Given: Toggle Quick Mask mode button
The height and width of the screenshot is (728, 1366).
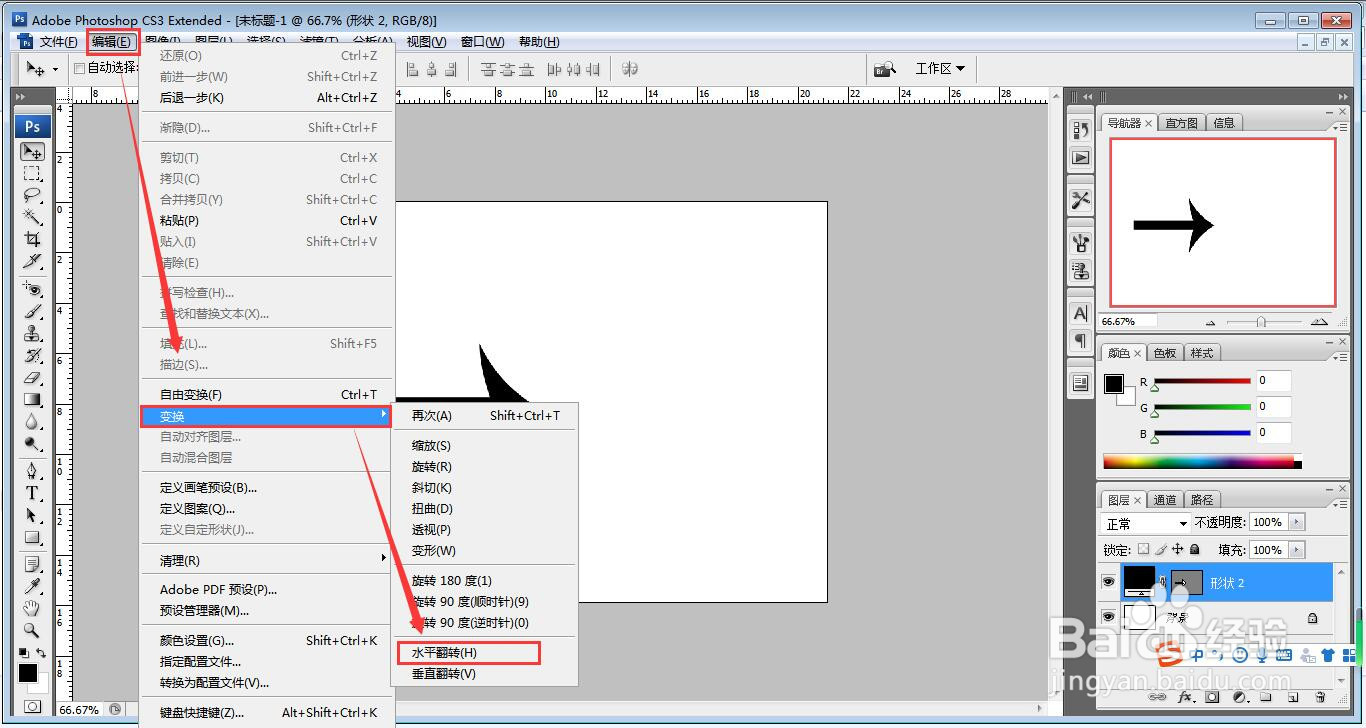Looking at the screenshot, I should pos(33,707).
